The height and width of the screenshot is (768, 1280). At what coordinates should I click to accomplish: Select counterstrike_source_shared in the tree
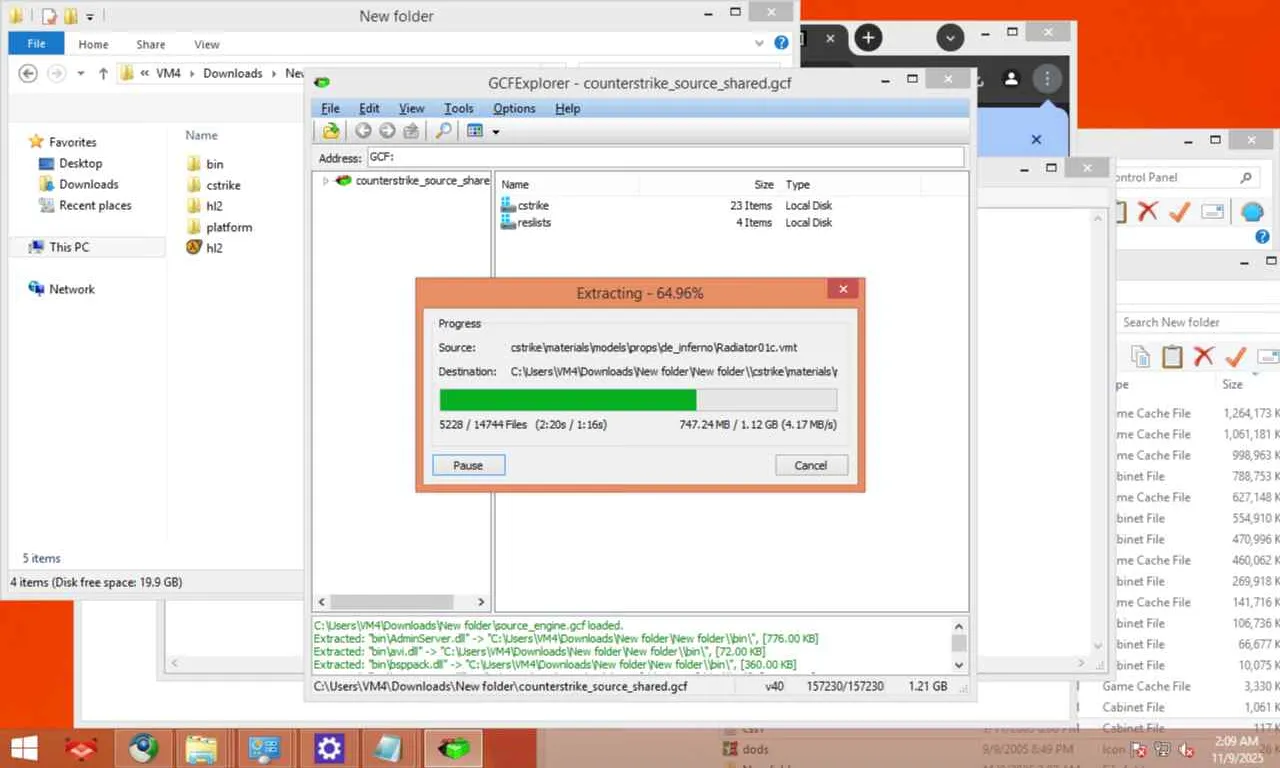pyautogui.click(x=422, y=181)
